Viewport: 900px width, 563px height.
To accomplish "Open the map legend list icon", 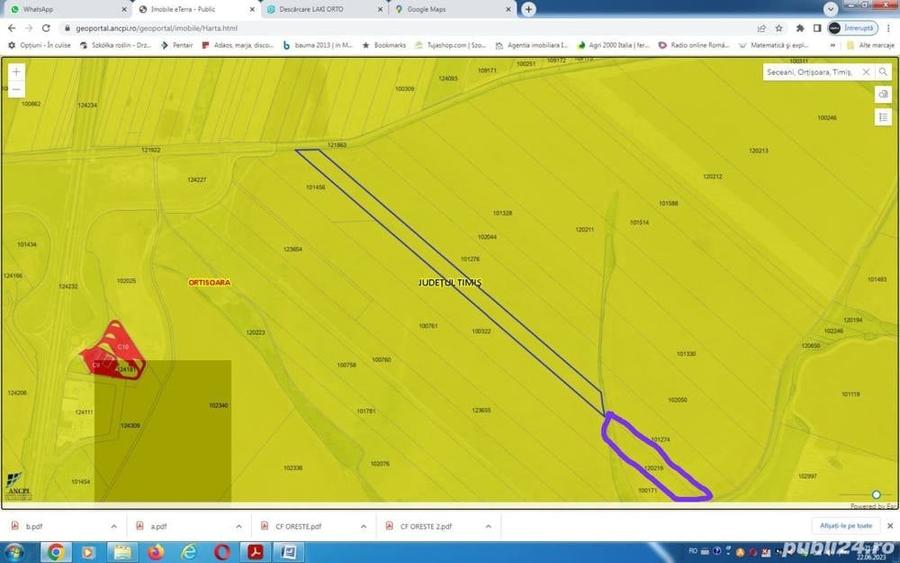I will 883,117.
